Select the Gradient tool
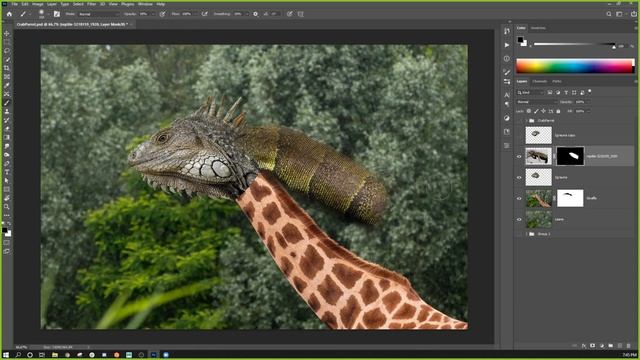 pyautogui.click(x=7, y=137)
